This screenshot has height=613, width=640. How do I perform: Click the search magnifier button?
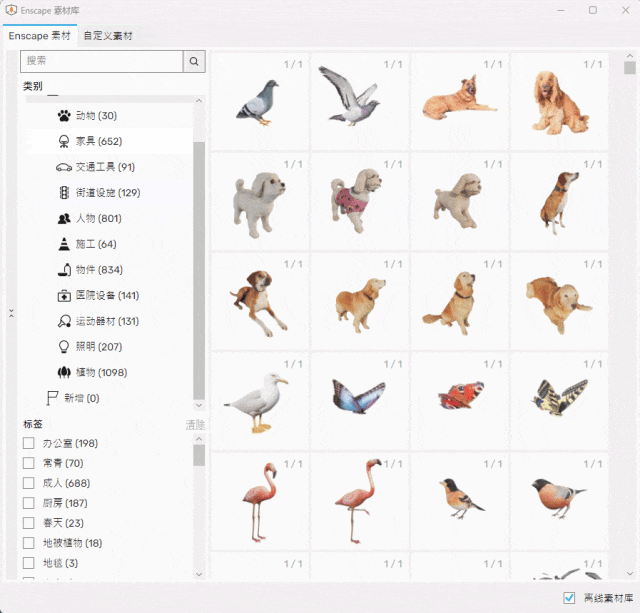[194, 61]
